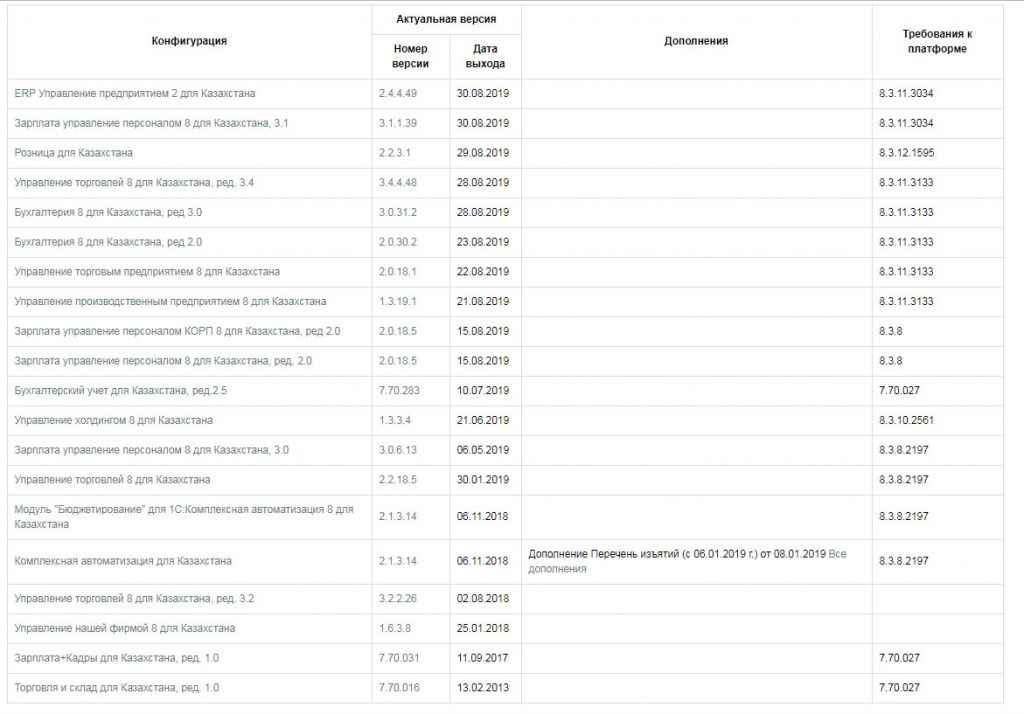Select platform requirement 8.3.10.2561
Viewport: 1024px width, 714px height.
tap(906, 420)
